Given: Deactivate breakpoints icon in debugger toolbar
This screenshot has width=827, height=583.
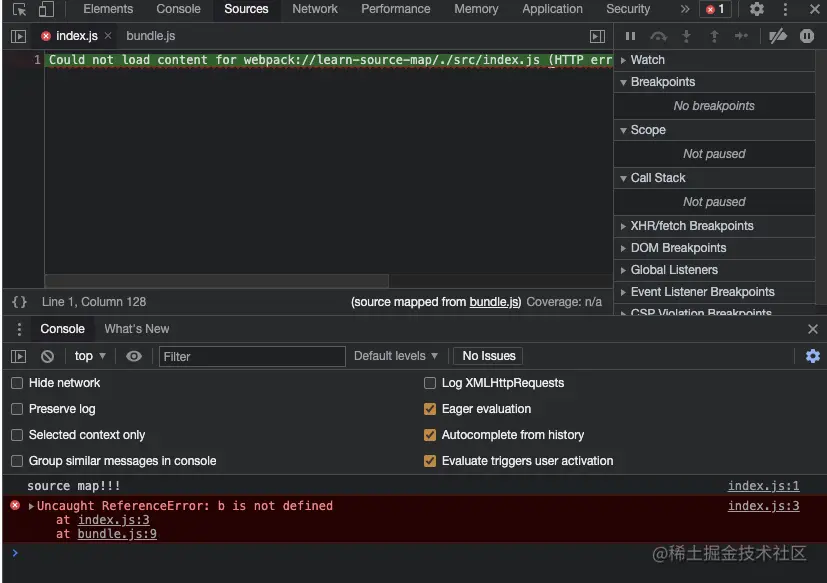Looking at the screenshot, I should pyautogui.click(x=778, y=36).
